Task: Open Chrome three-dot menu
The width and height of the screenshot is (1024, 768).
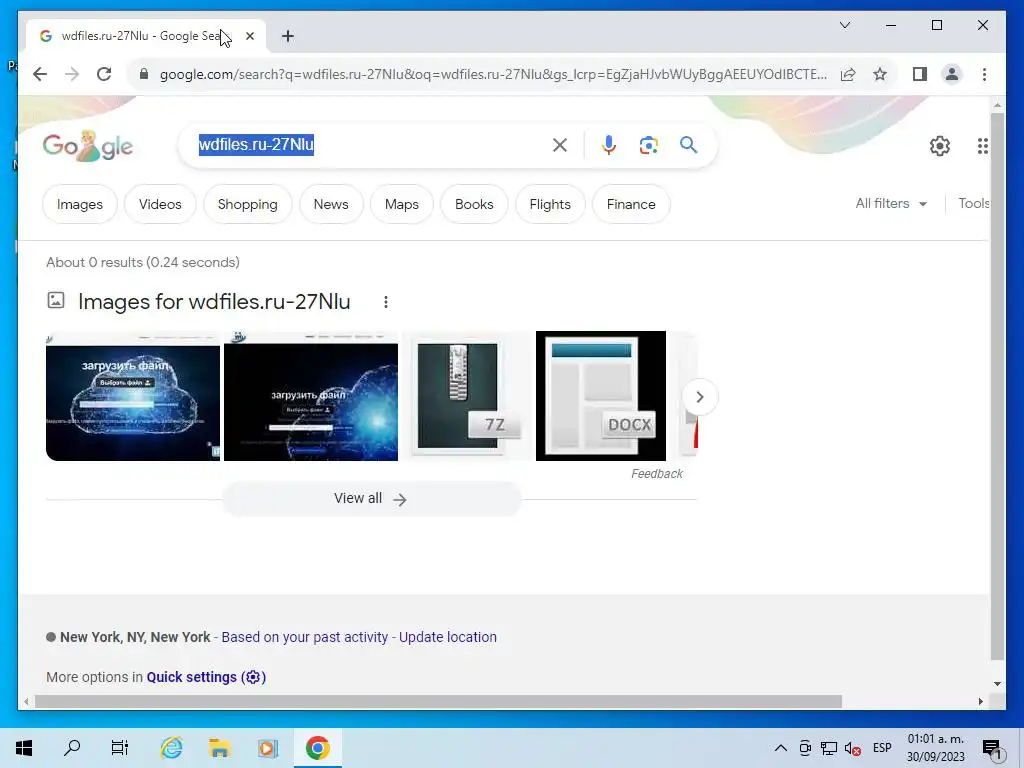Action: coord(984,74)
